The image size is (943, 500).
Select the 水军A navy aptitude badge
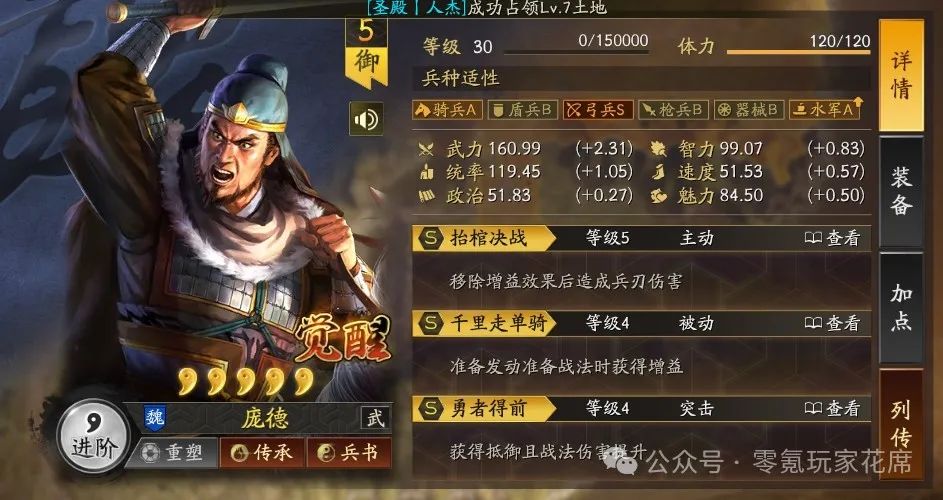(x=825, y=110)
